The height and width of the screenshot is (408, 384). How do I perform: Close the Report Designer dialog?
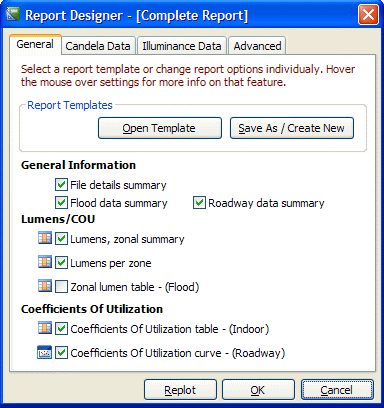368,15
